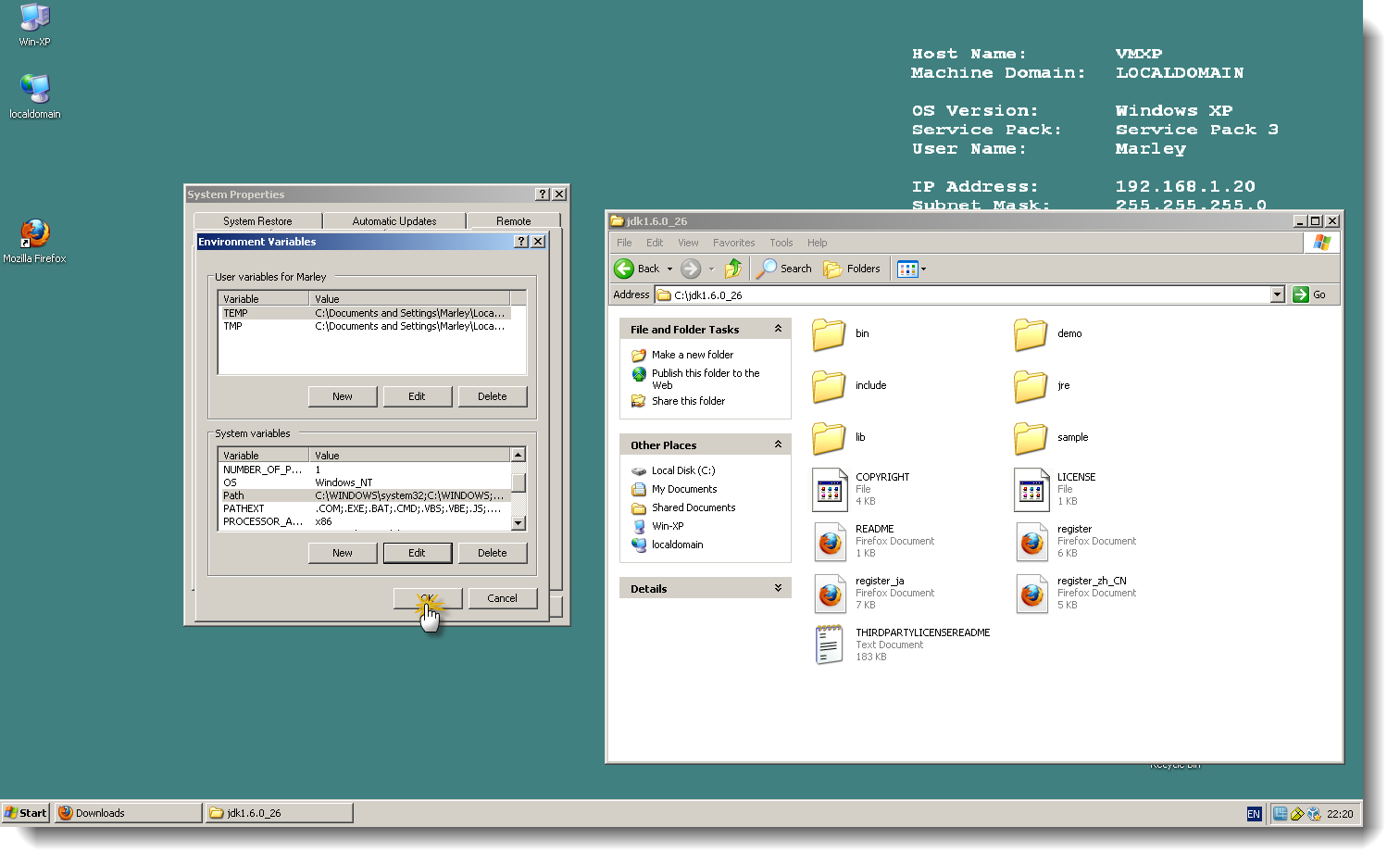Screen dimensions: 1400x864
Task: Click the Back navigation arrow
Action: click(x=625, y=269)
